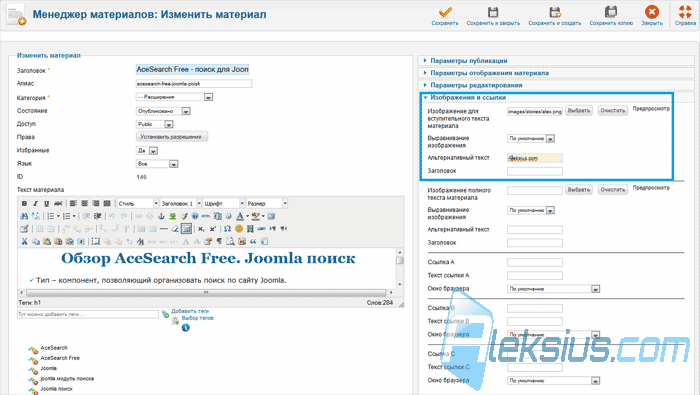Remove formatting with eraser icon
Screen dimensions: 700x395
175,229
